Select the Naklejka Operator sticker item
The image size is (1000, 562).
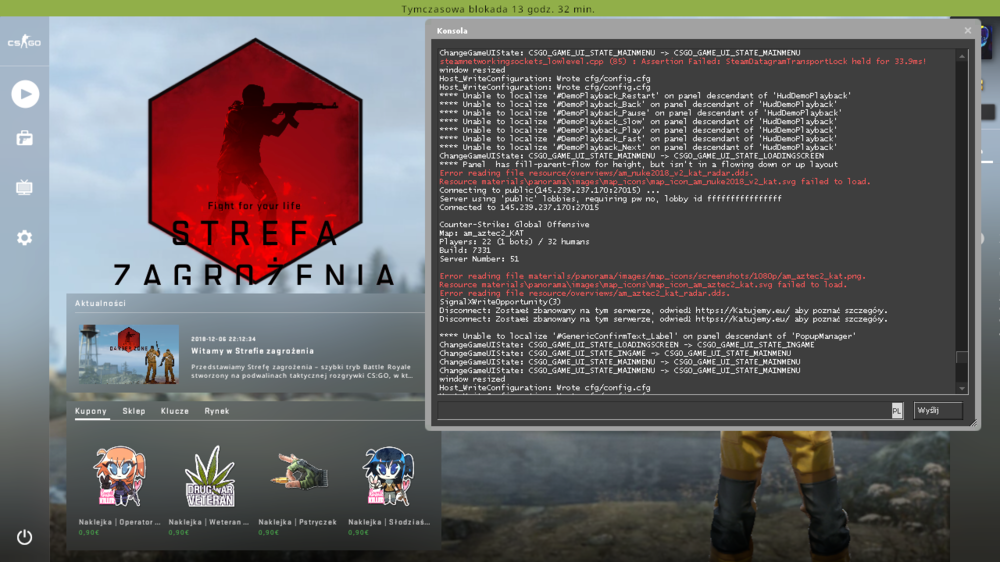(119, 477)
